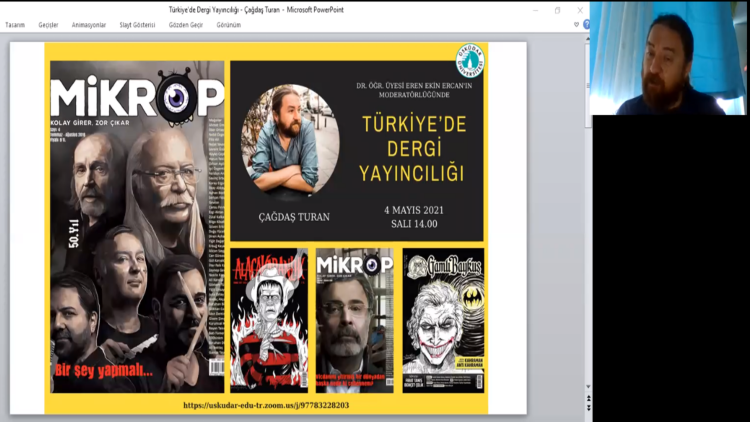The width and height of the screenshot is (750, 422).
Task: Switch to the Görünüm tab
Action: point(229,25)
